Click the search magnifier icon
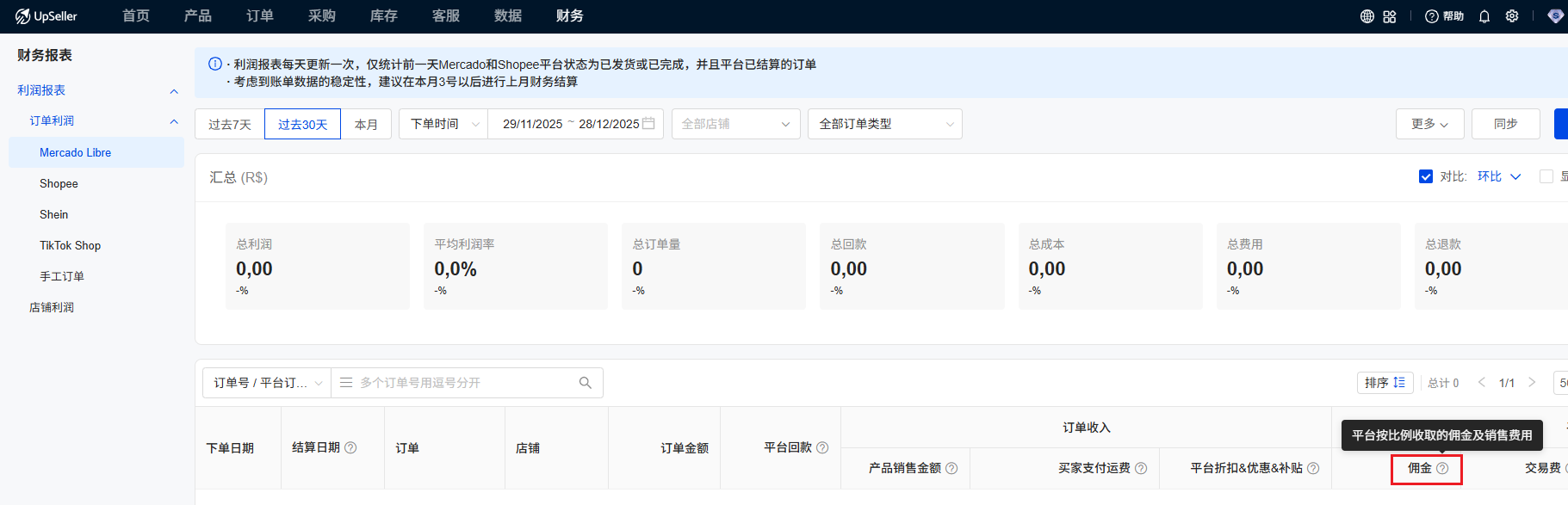Screen dimensions: 1568x505 (x=586, y=383)
